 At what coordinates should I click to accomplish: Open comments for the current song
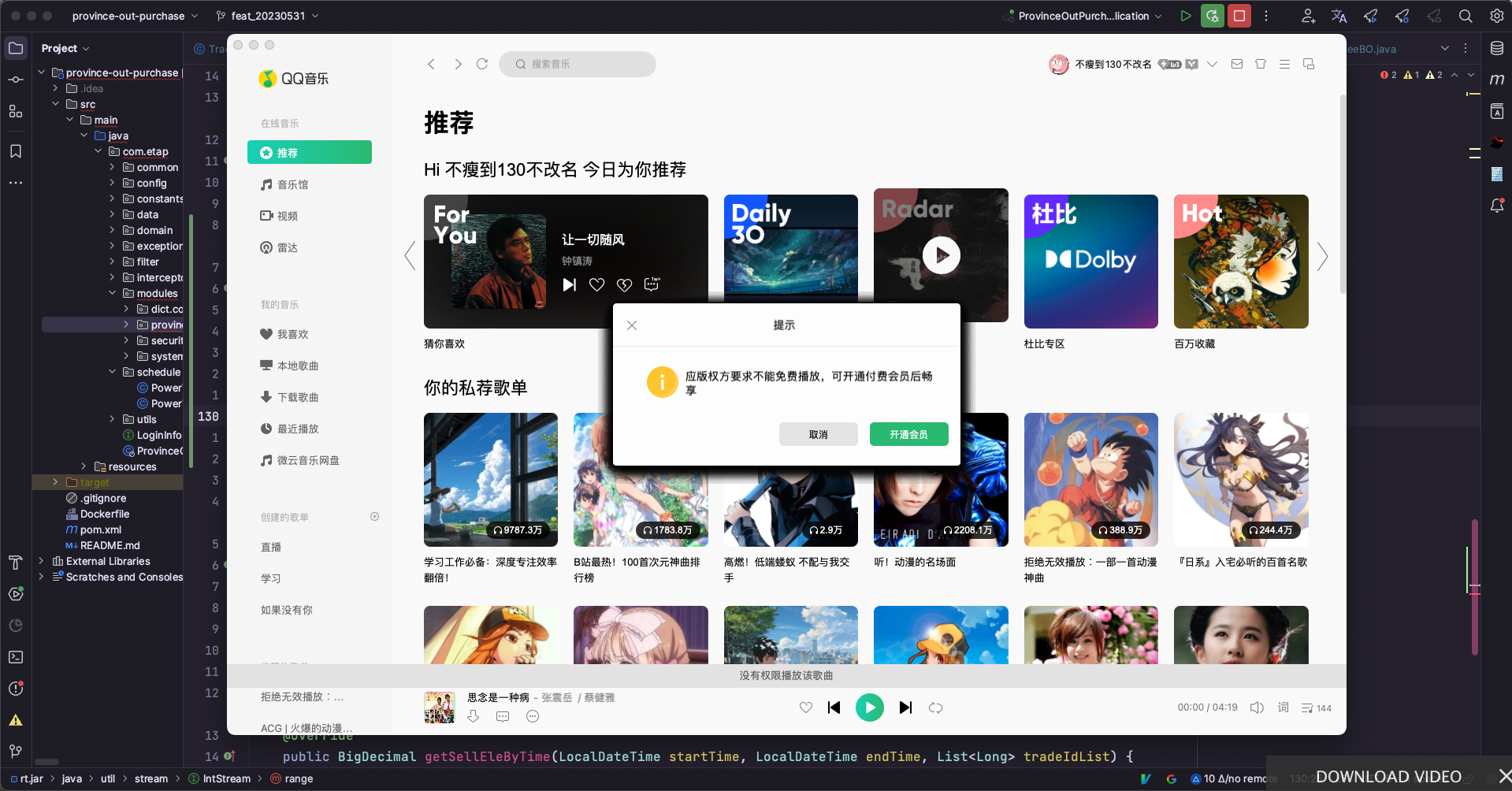click(x=503, y=716)
